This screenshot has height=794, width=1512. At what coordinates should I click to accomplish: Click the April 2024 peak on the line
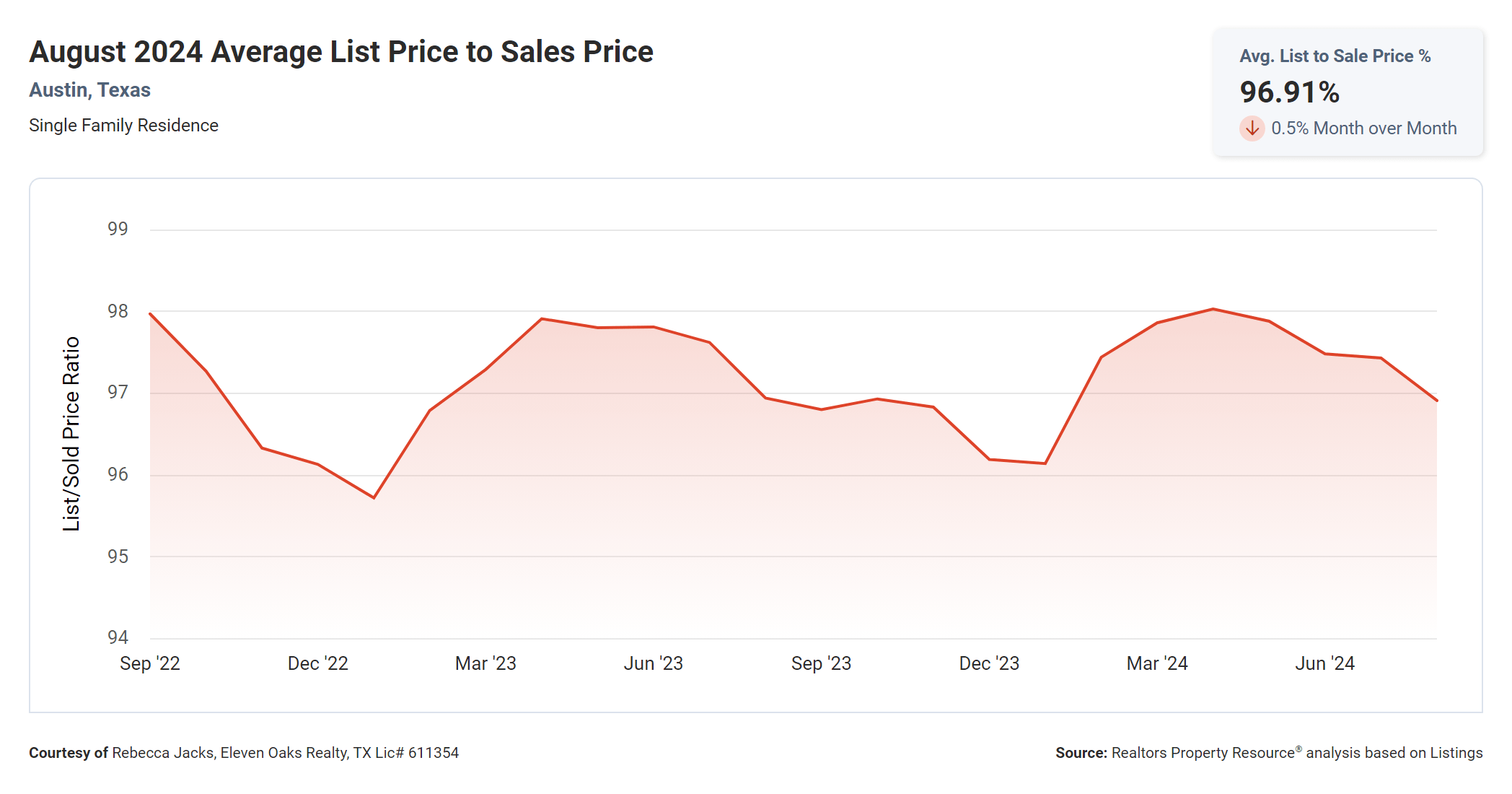(x=1213, y=310)
